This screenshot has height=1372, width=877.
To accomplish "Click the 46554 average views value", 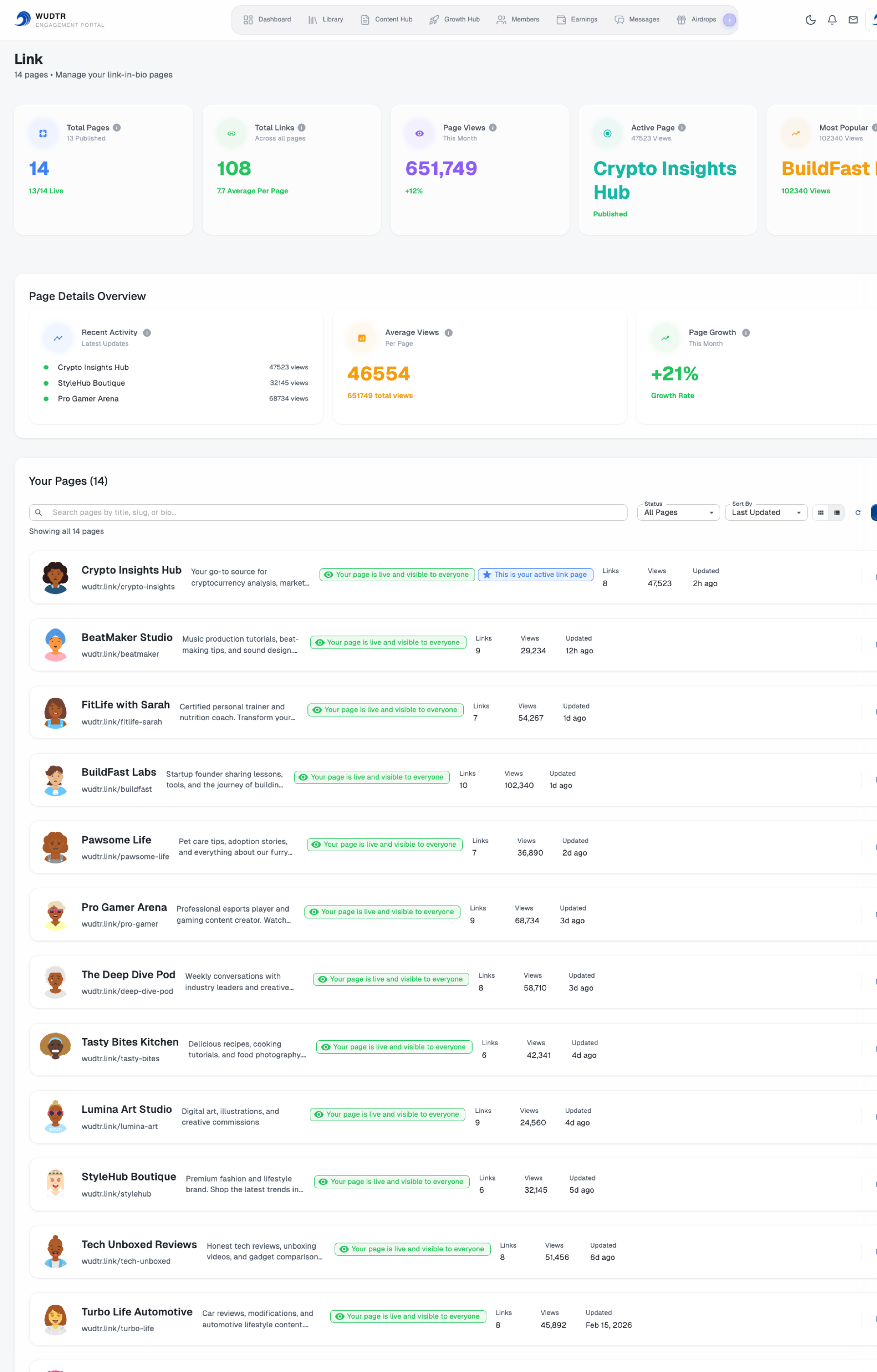I will pyautogui.click(x=379, y=374).
